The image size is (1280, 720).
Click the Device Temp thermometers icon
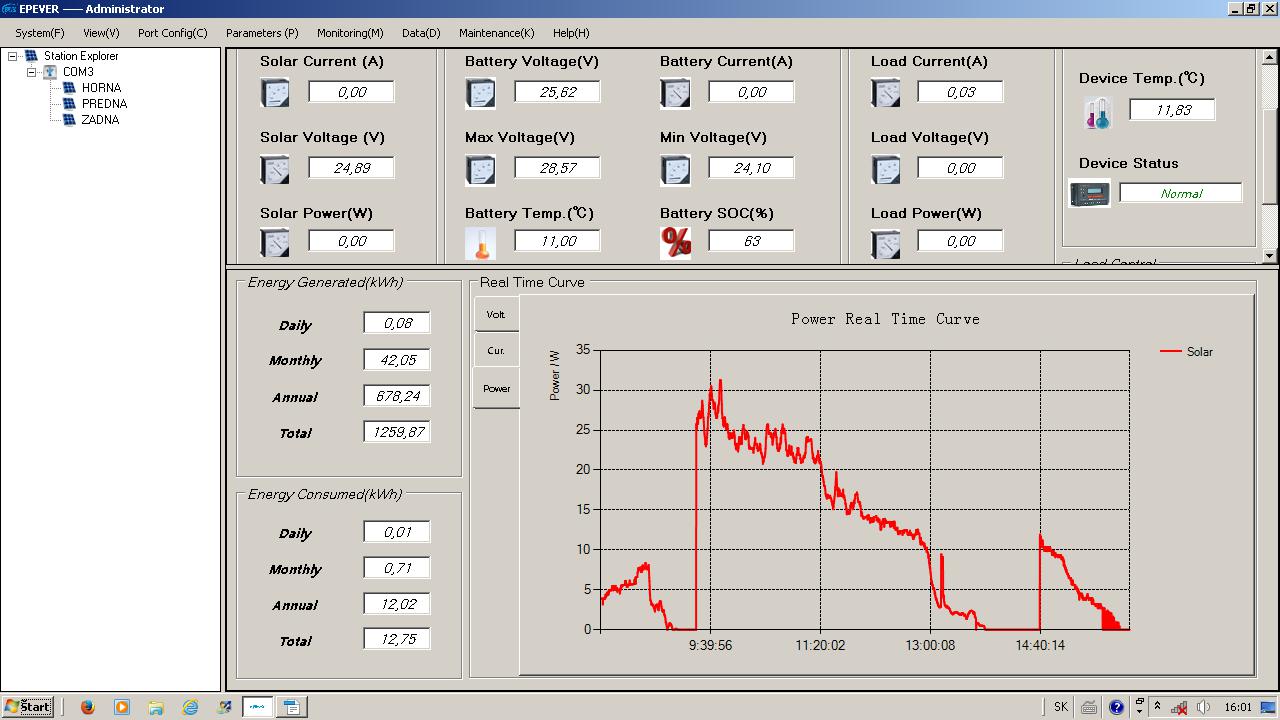(x=1098, y=112)
